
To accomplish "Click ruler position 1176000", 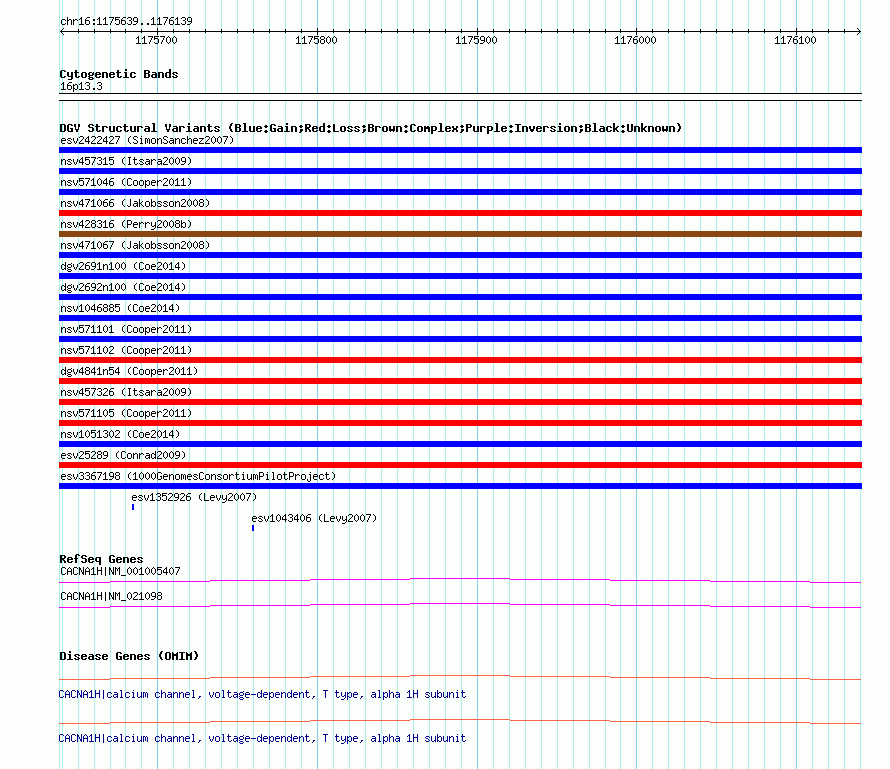I will [635, 40].
